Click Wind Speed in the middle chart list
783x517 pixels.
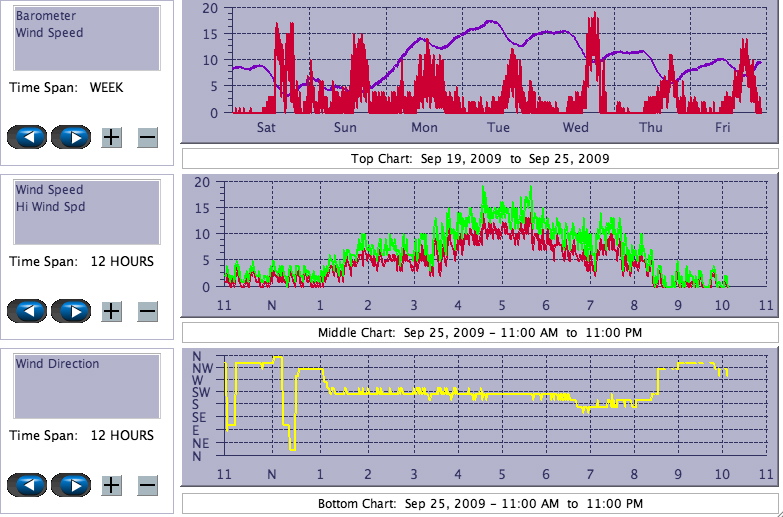click(x=49, y=190)
